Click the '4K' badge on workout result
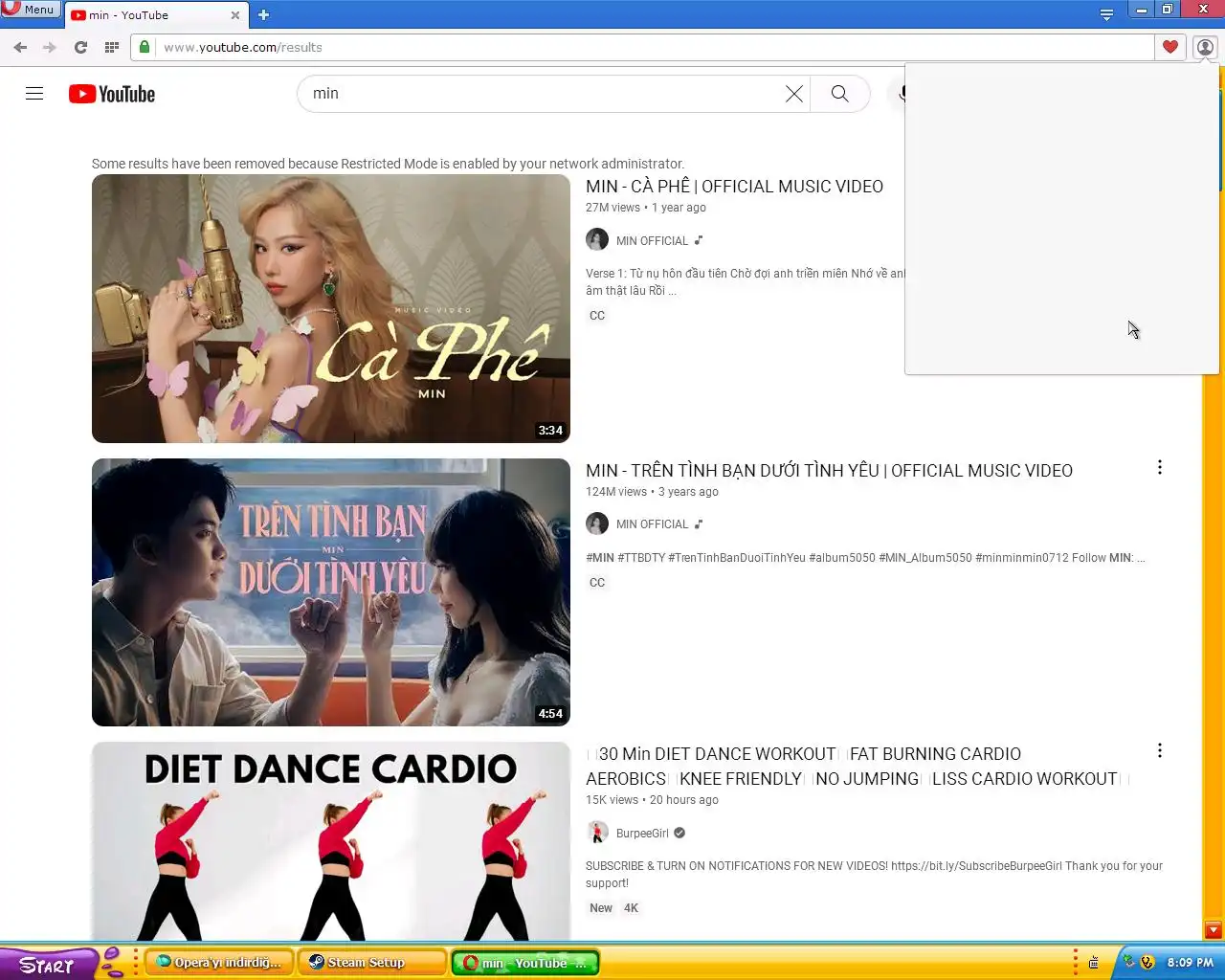 [x=632, y=908]
